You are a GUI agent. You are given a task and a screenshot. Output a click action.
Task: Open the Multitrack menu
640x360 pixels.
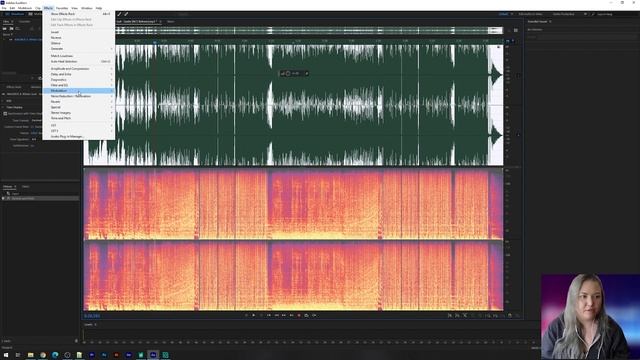coord(25,8)
